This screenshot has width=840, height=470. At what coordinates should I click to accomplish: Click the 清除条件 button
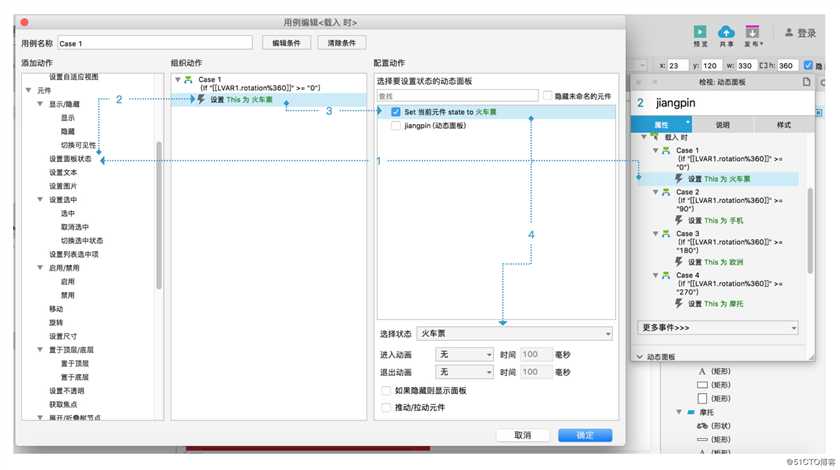(342, 43)
